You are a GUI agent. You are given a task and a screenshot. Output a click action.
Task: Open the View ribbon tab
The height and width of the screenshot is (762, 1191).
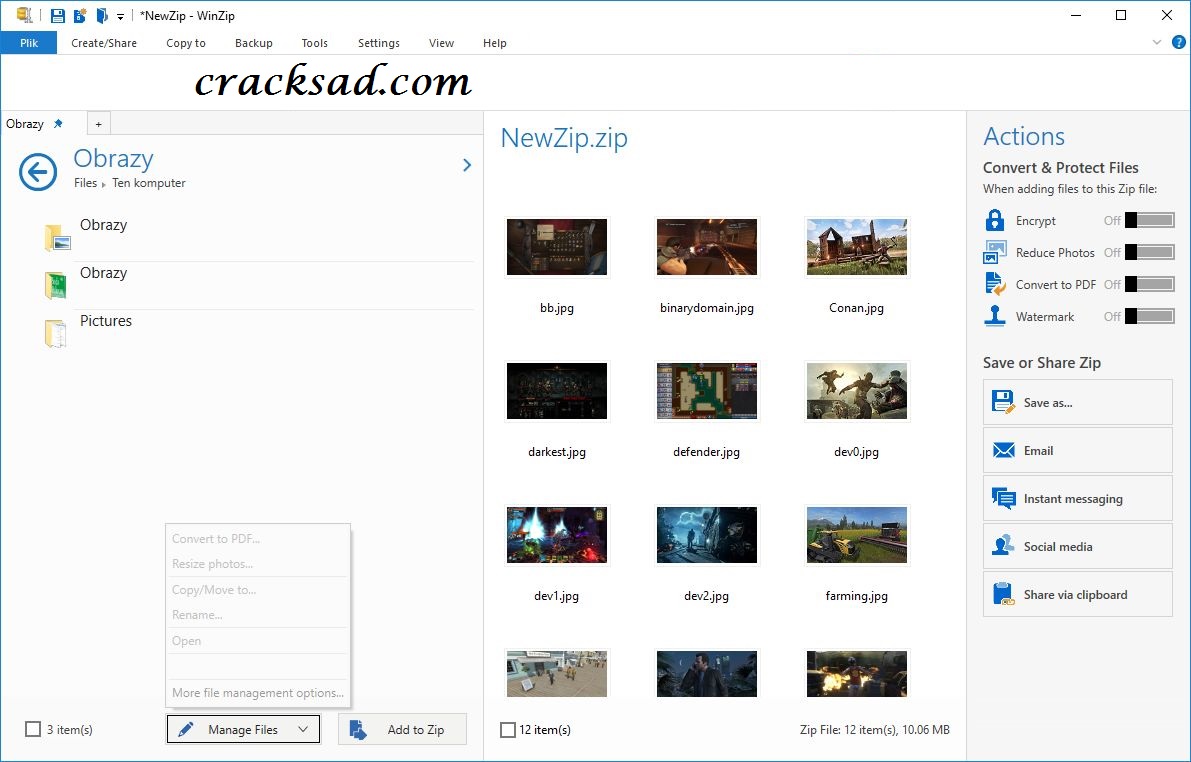(x=441, y=43)
